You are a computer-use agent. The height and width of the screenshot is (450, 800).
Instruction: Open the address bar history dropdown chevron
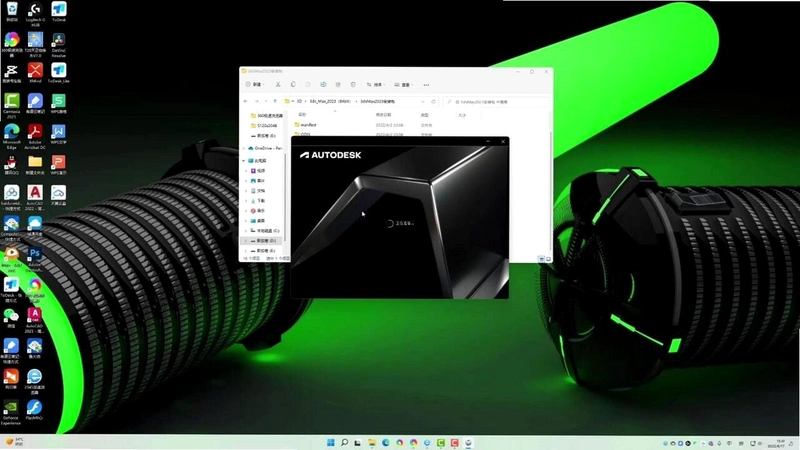(x=422, y=102)
